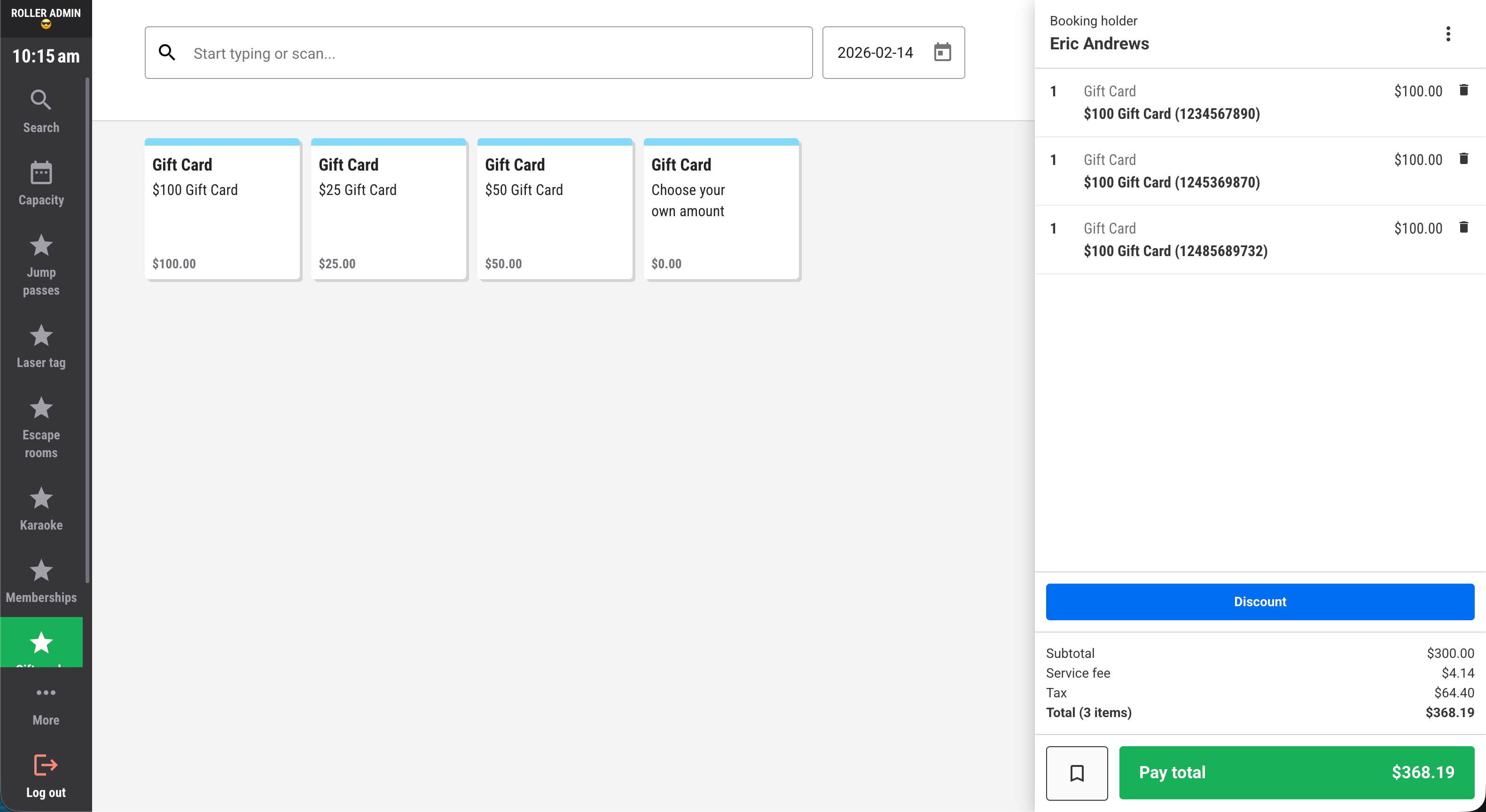1486x812 pixels.
Task: Open booking holder three-dot options menu
Action: click(x=1447, y=34)
